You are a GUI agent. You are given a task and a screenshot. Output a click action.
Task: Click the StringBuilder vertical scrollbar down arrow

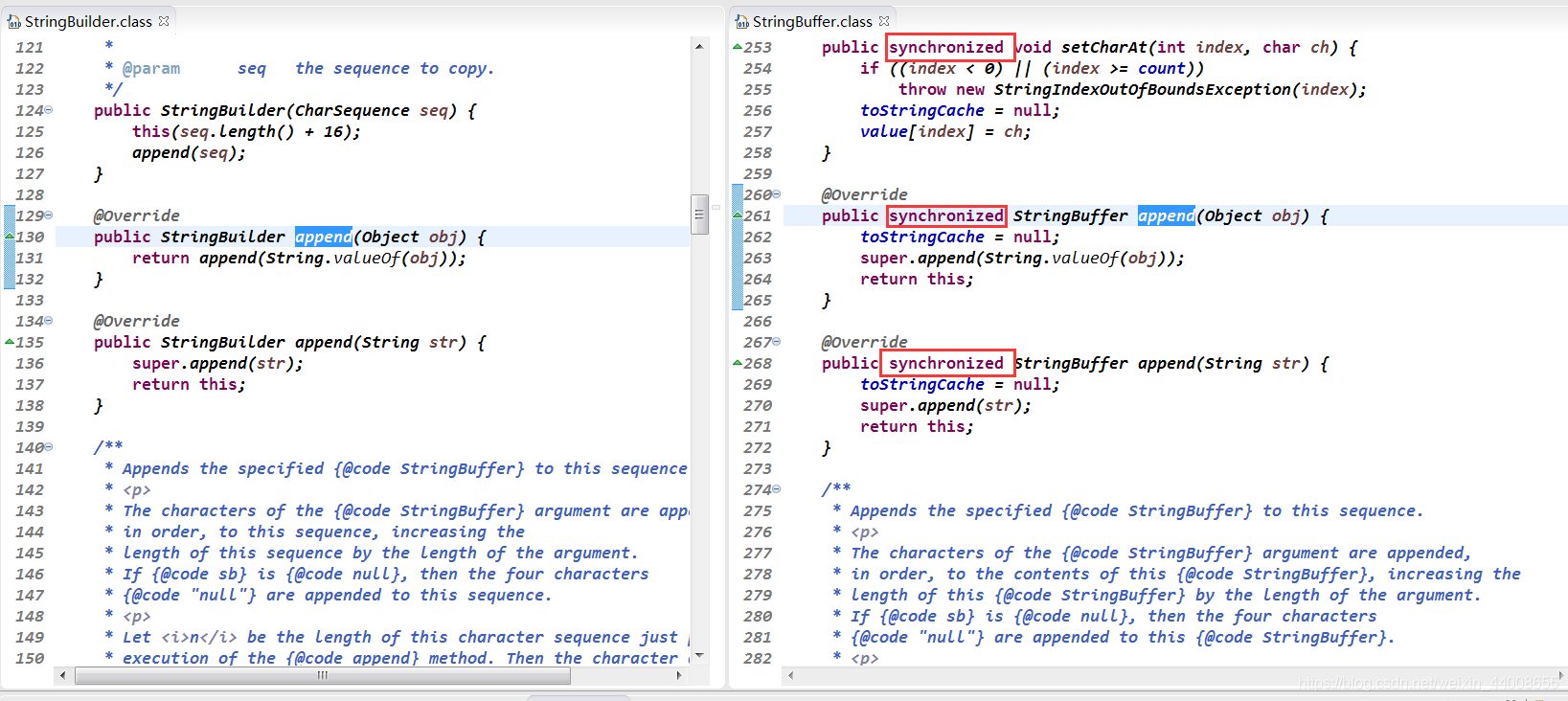click(x=699, y=656)
